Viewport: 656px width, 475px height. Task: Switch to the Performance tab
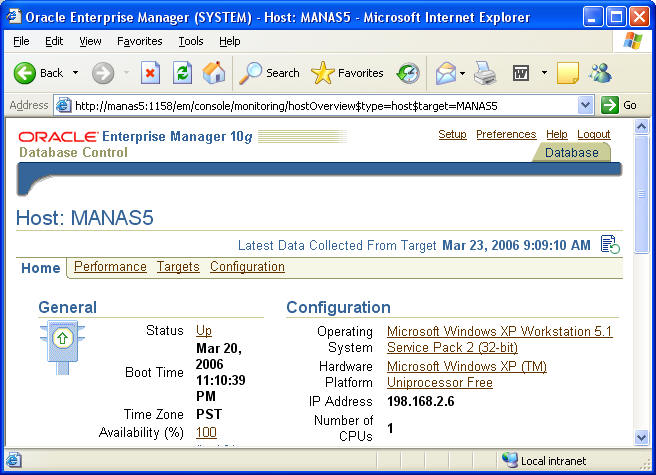[x=110, y=267]
